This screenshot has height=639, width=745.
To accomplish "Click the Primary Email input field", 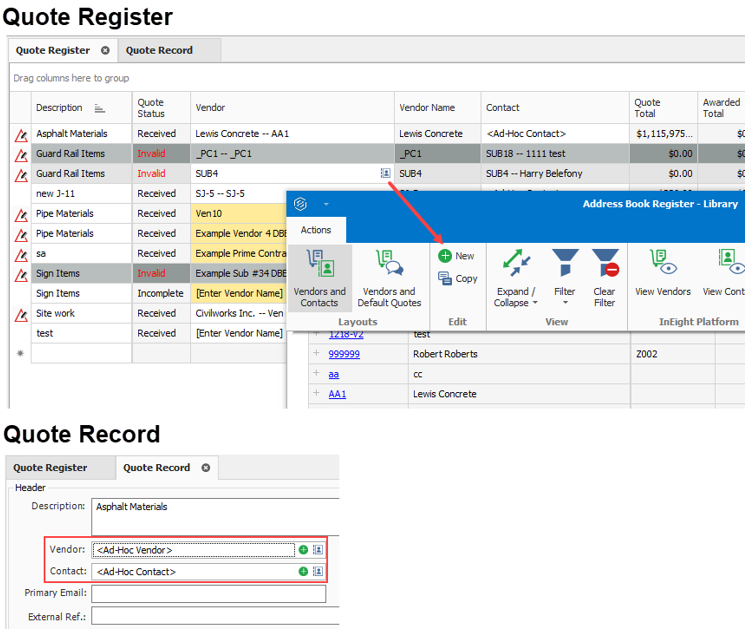I will click(x=208, y=594).
